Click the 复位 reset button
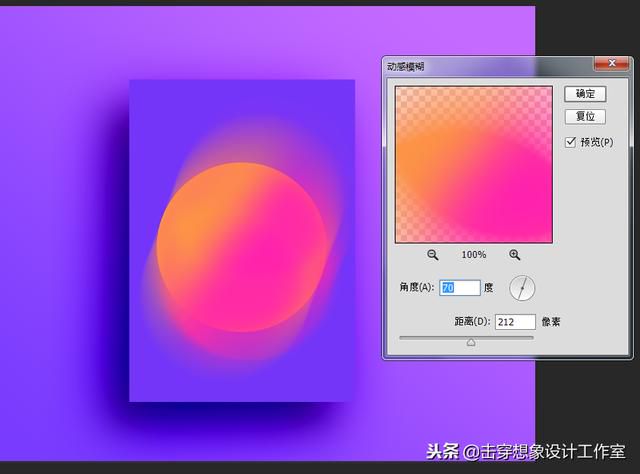 (x=585, y=117)
